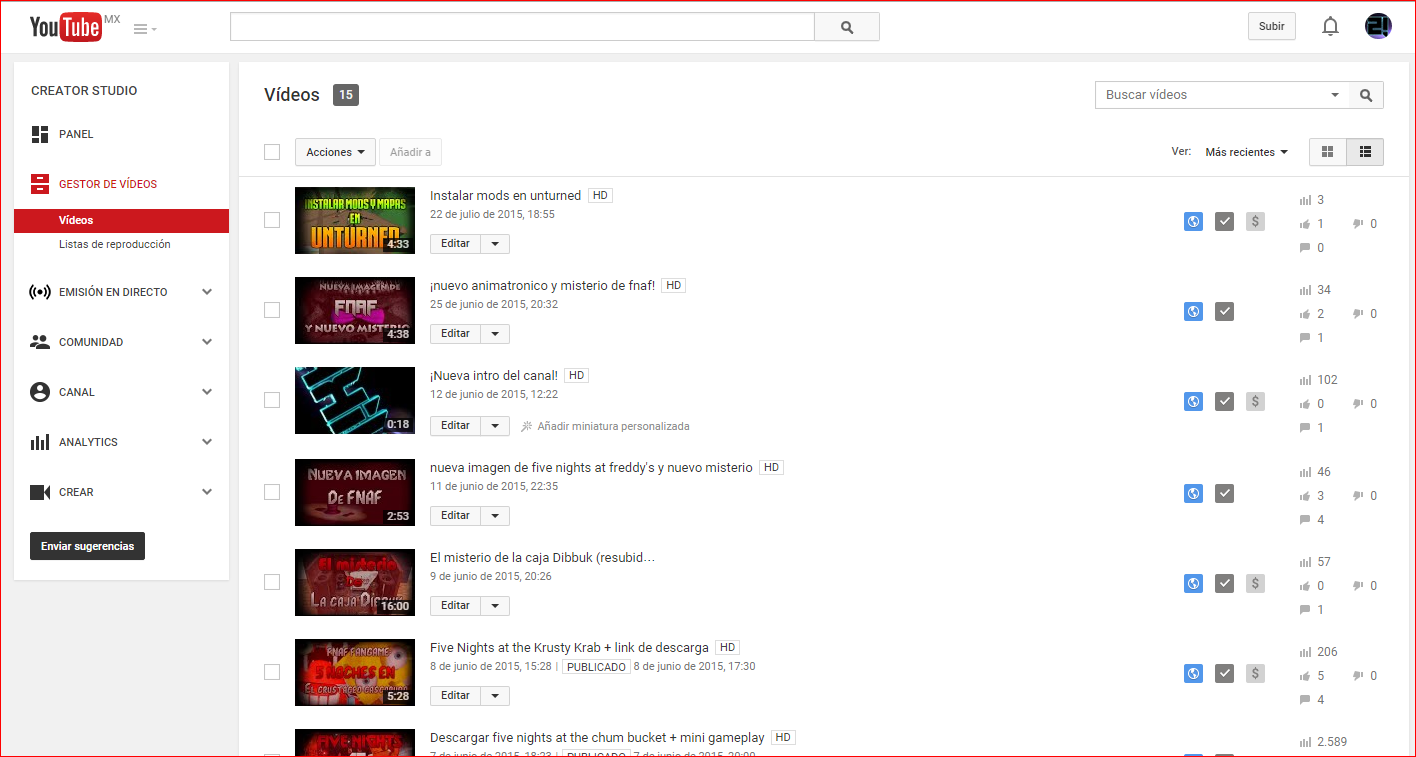
Task: Click the HD badge on Instalar mods en unturned
Action: click(600, 196)
